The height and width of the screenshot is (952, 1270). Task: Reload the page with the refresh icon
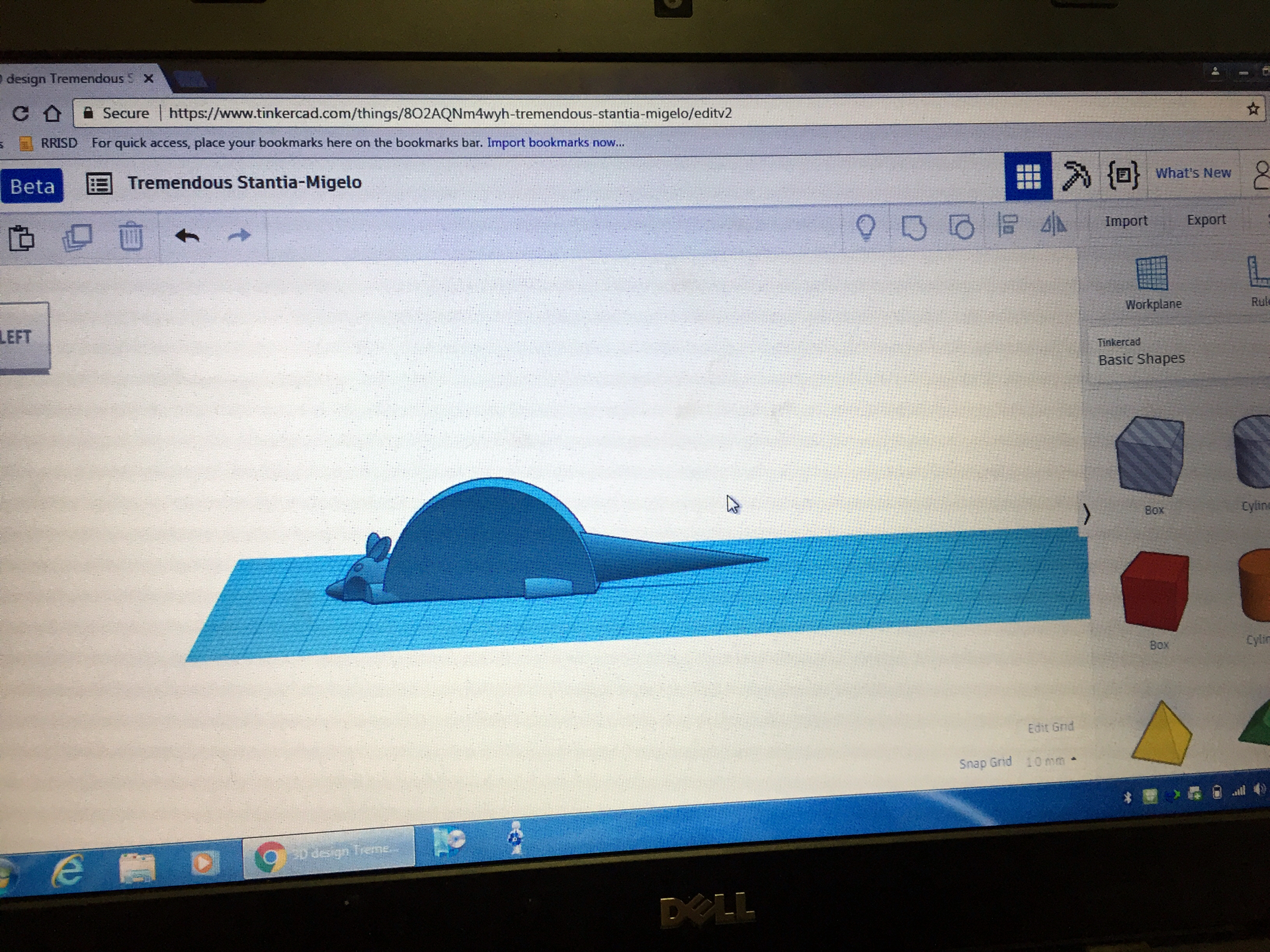point(21,114)
